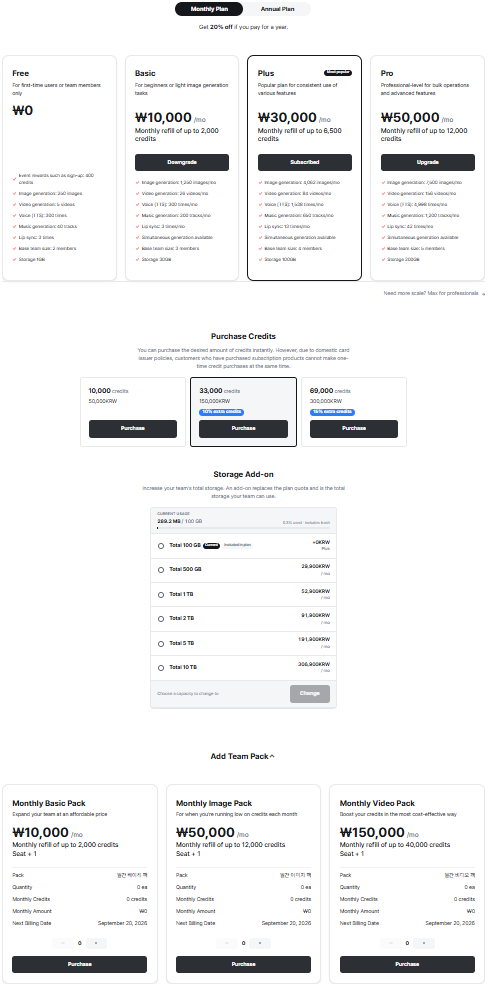Click the 'Get 20% off' annual discount text
The height and width of the screenshot is (985, 489).
(x=243, y=27)
